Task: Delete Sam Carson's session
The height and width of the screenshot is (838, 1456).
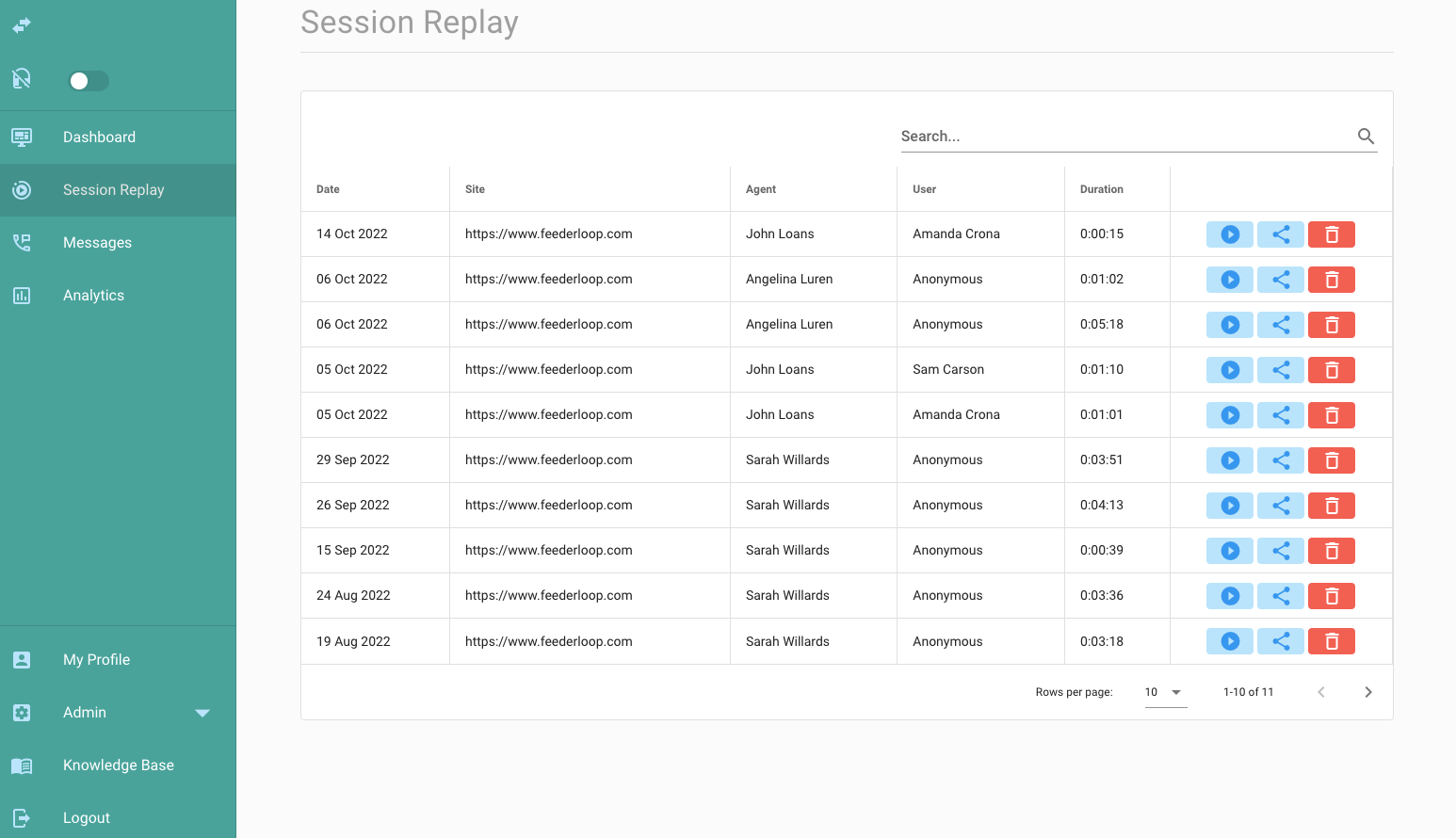Action: pyautogui.click(x=1332, y=370)
